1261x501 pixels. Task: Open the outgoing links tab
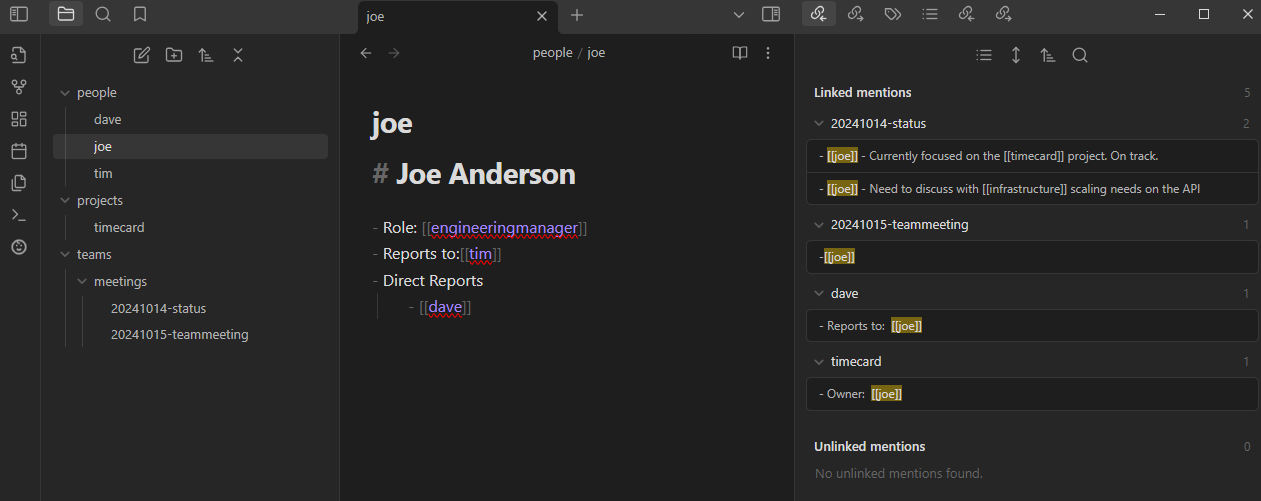tap(856, 14)
